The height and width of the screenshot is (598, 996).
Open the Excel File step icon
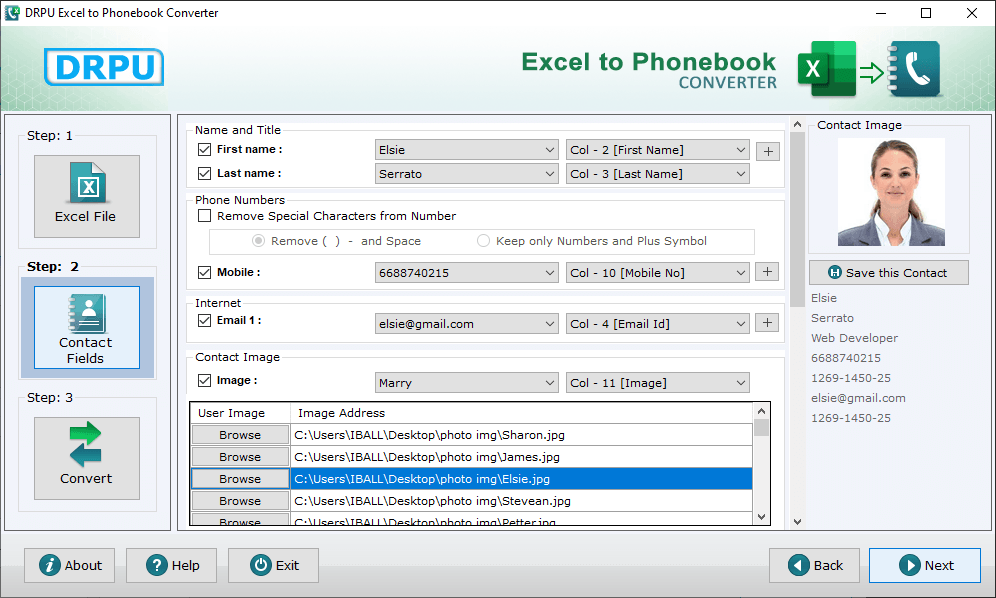(x=87, y=196)
